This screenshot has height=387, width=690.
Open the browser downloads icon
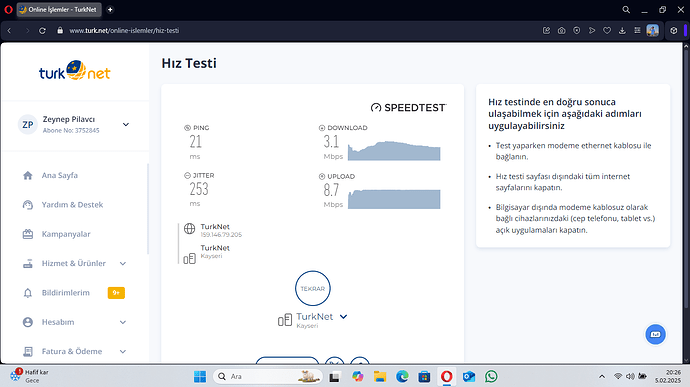(x=622, y=31)
